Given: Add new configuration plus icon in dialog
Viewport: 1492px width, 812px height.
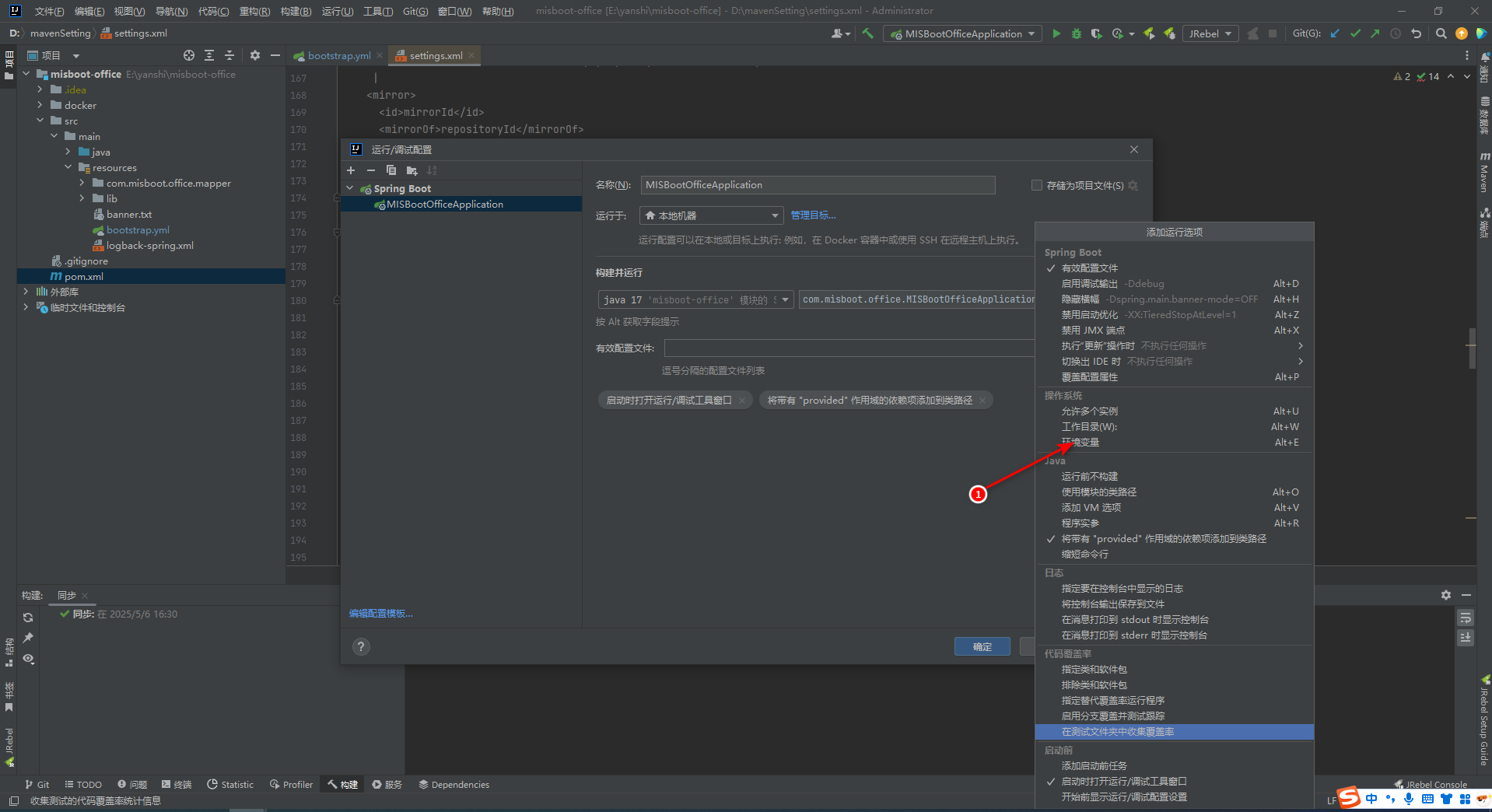Looking at the screenshot, I should [x=351, y=170].
